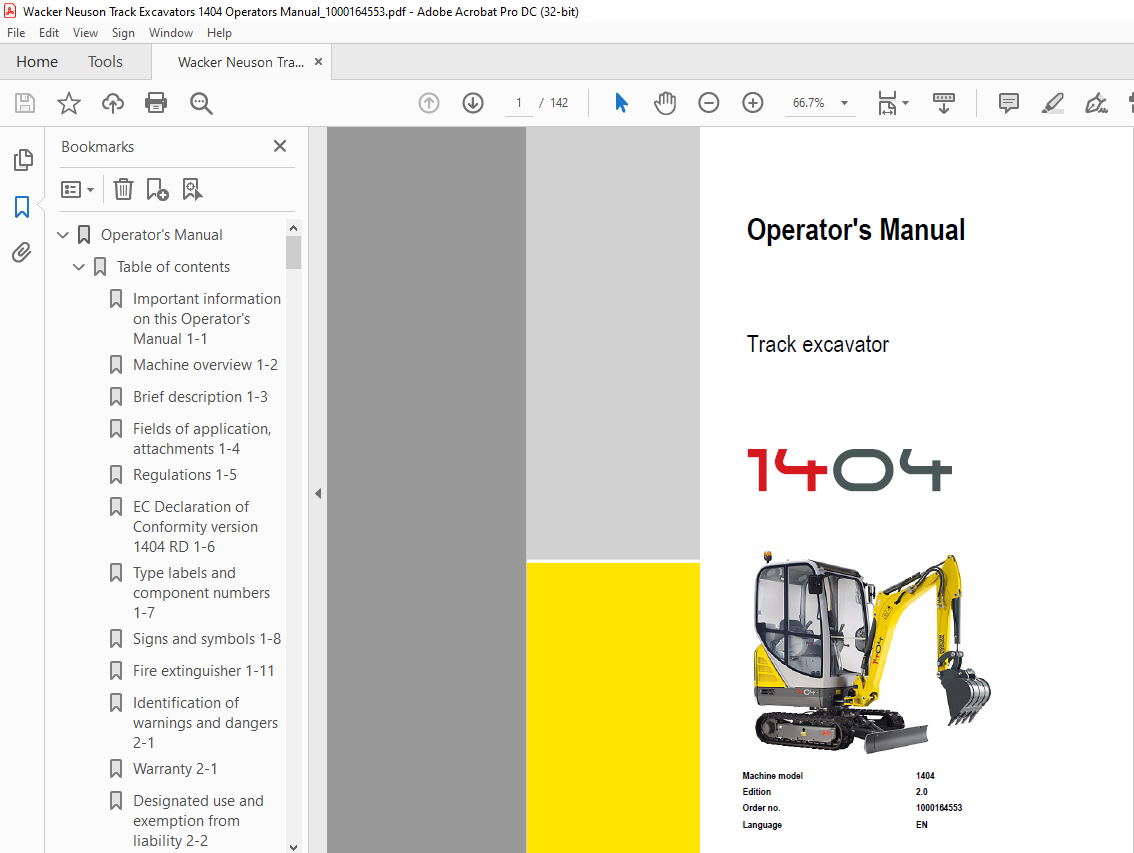The width and height of the screenshot is (1134, 853).
Task: Click the Save file icon
Action: [x=25, y=103]
